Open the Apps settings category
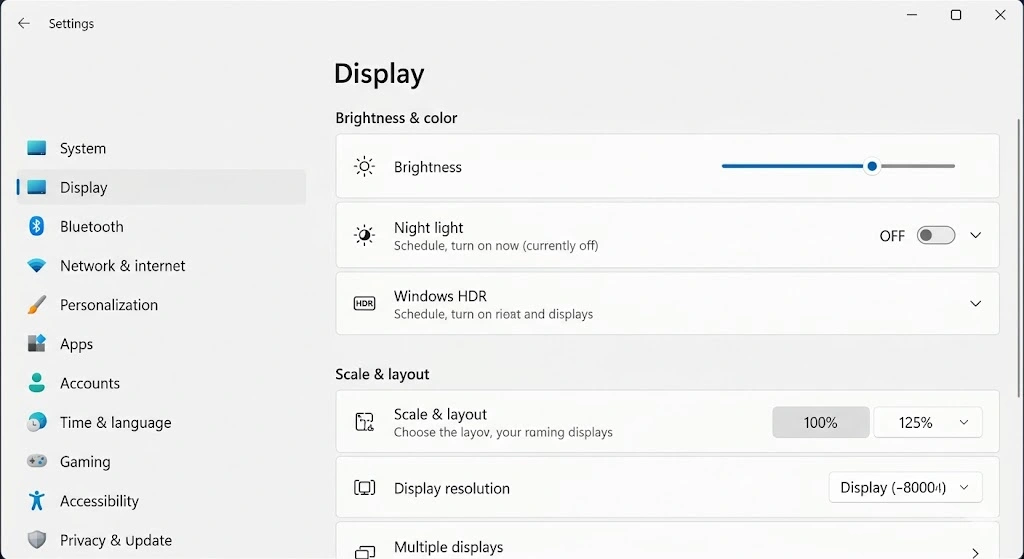Image resolution: width=1024 pixels, height=559 pixels. point(161,344)
